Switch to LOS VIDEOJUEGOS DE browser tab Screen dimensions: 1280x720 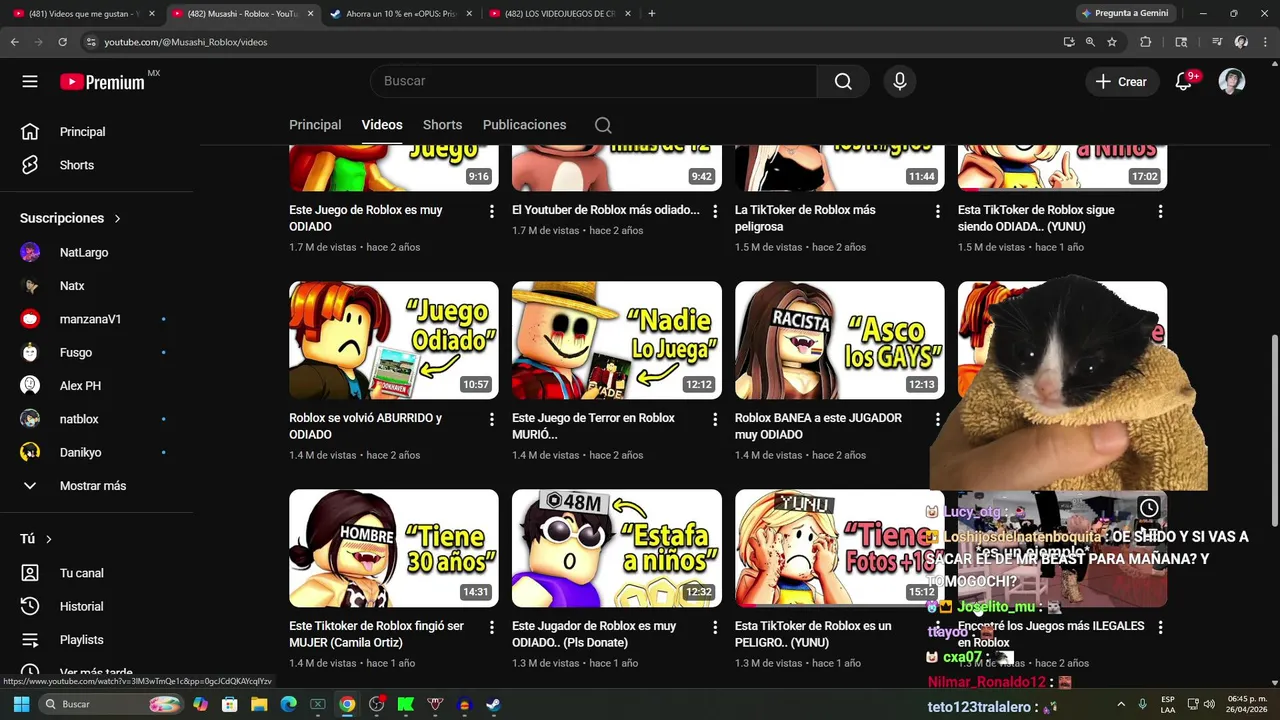(x=558, y=13)
